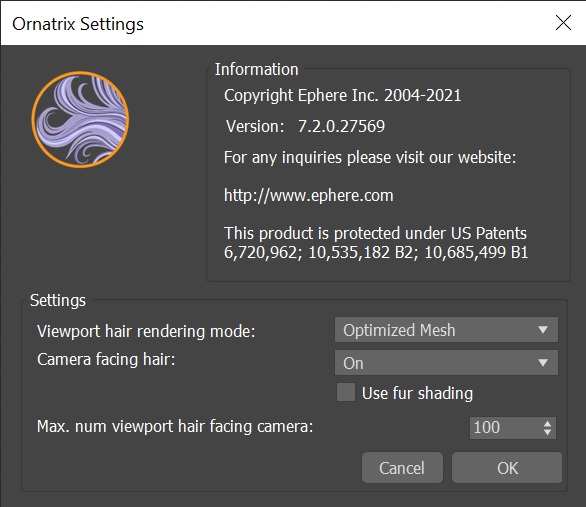The image size is (586, 507).
Task: Click the Camera facing hair label
Action: (106, 359)
